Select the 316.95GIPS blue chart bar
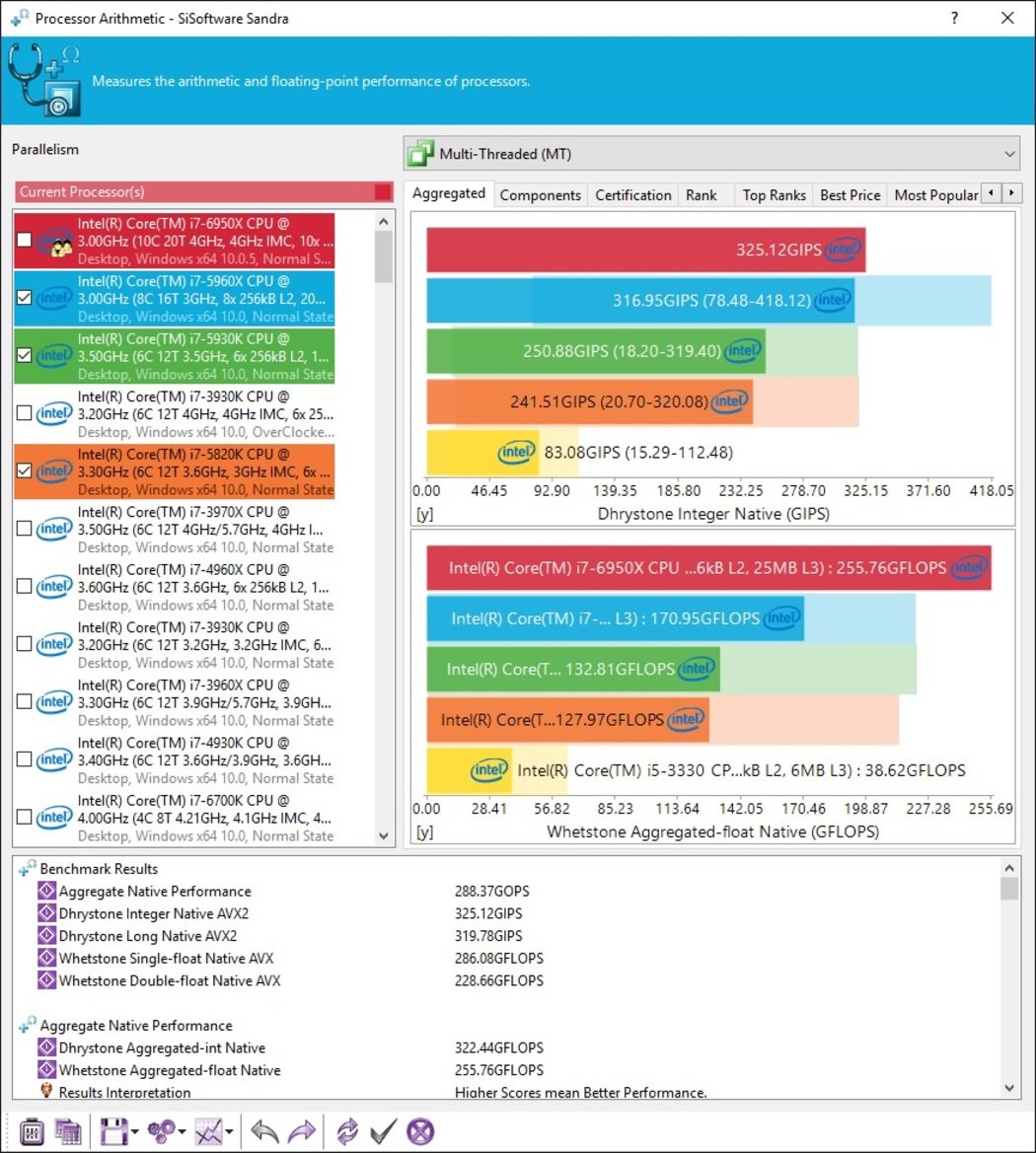1036x1153 pixels. 640,300
